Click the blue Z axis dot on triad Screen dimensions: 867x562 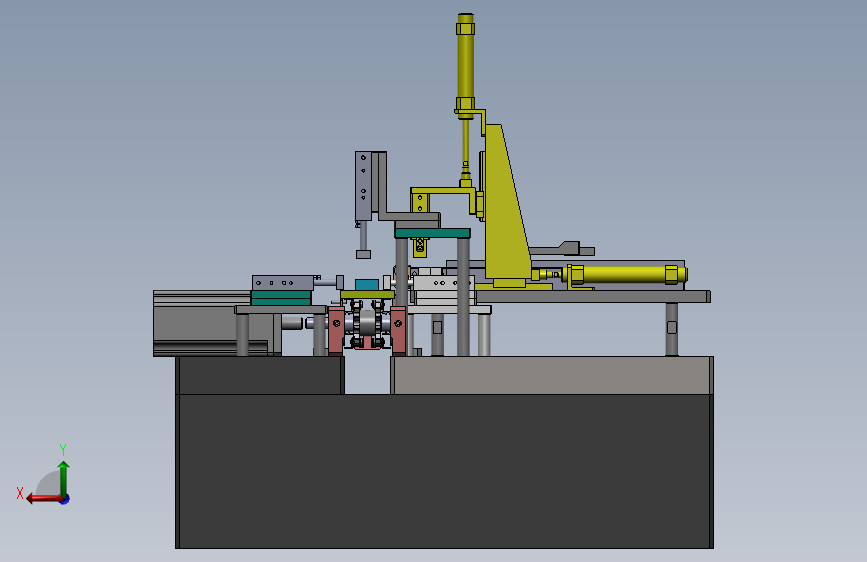(65, 499)
